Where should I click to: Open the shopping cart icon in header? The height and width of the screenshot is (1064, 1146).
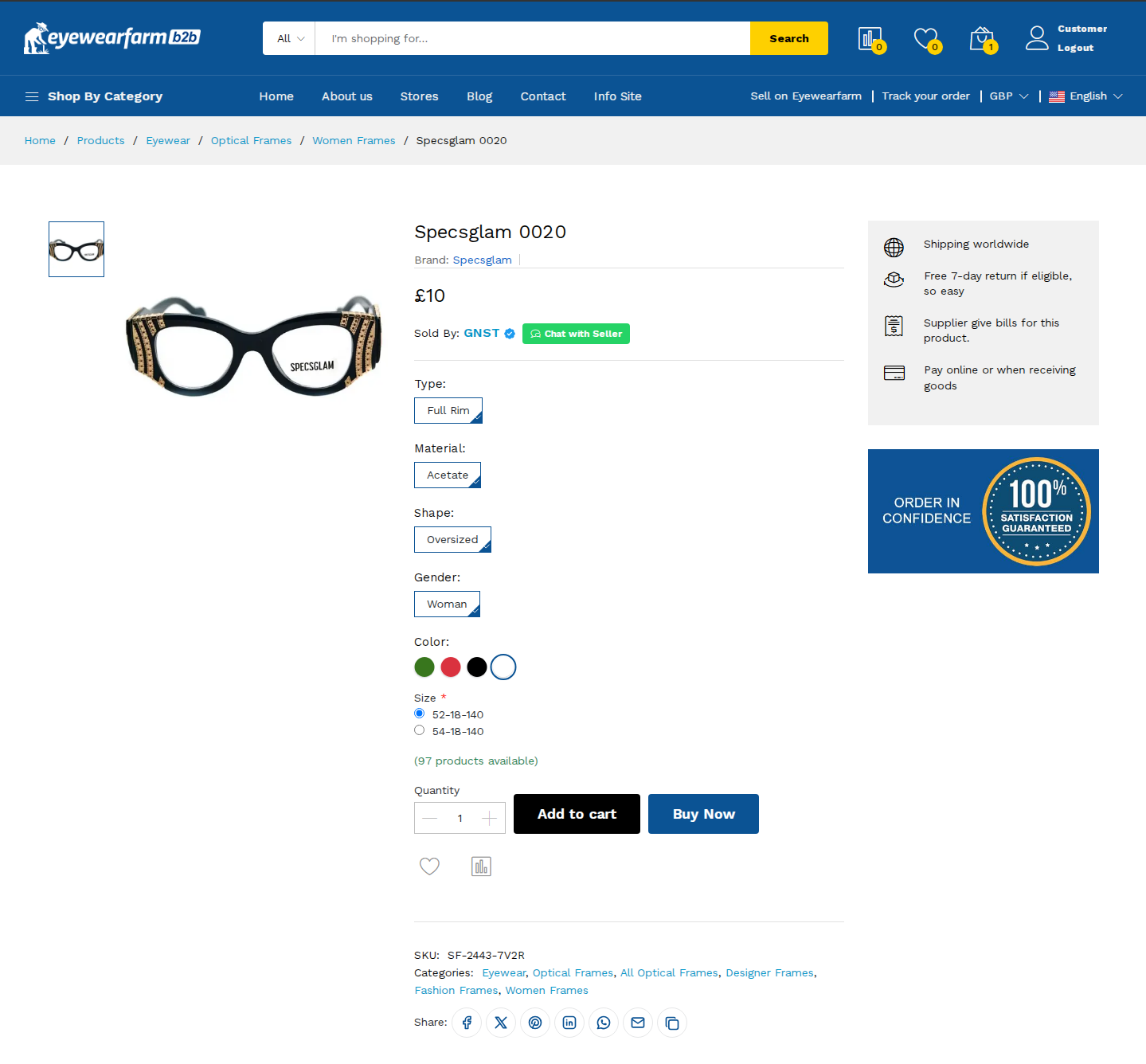tap(982, 38)
